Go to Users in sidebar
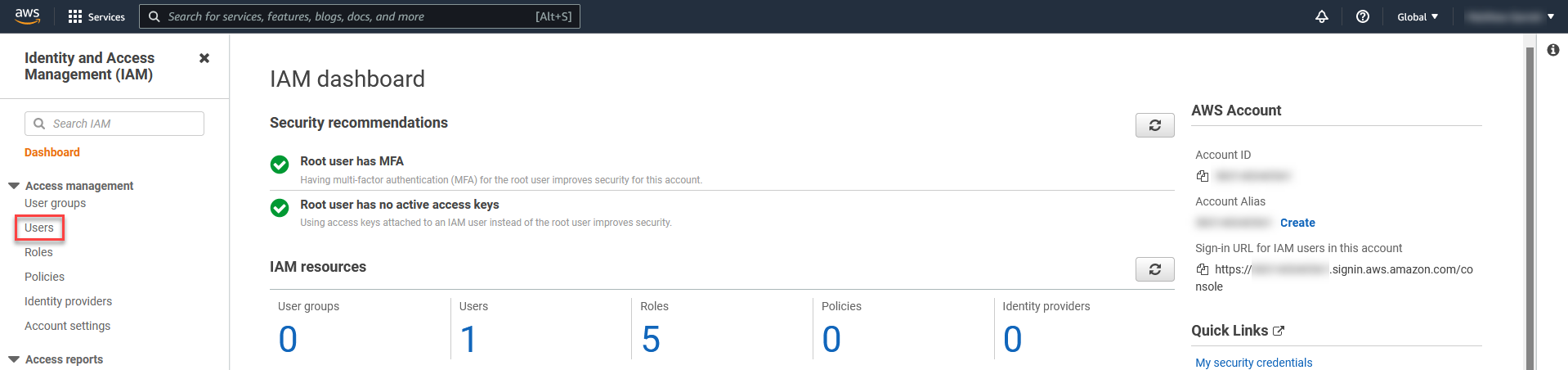Image resolution: width=1568 pixels, height=370 pixels. point(39,228)
